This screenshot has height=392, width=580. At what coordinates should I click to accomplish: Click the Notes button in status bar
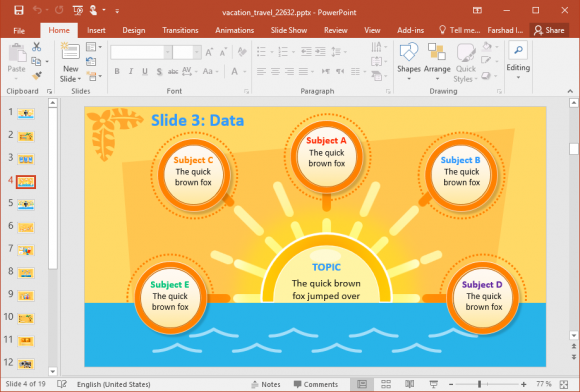point(266,384)
